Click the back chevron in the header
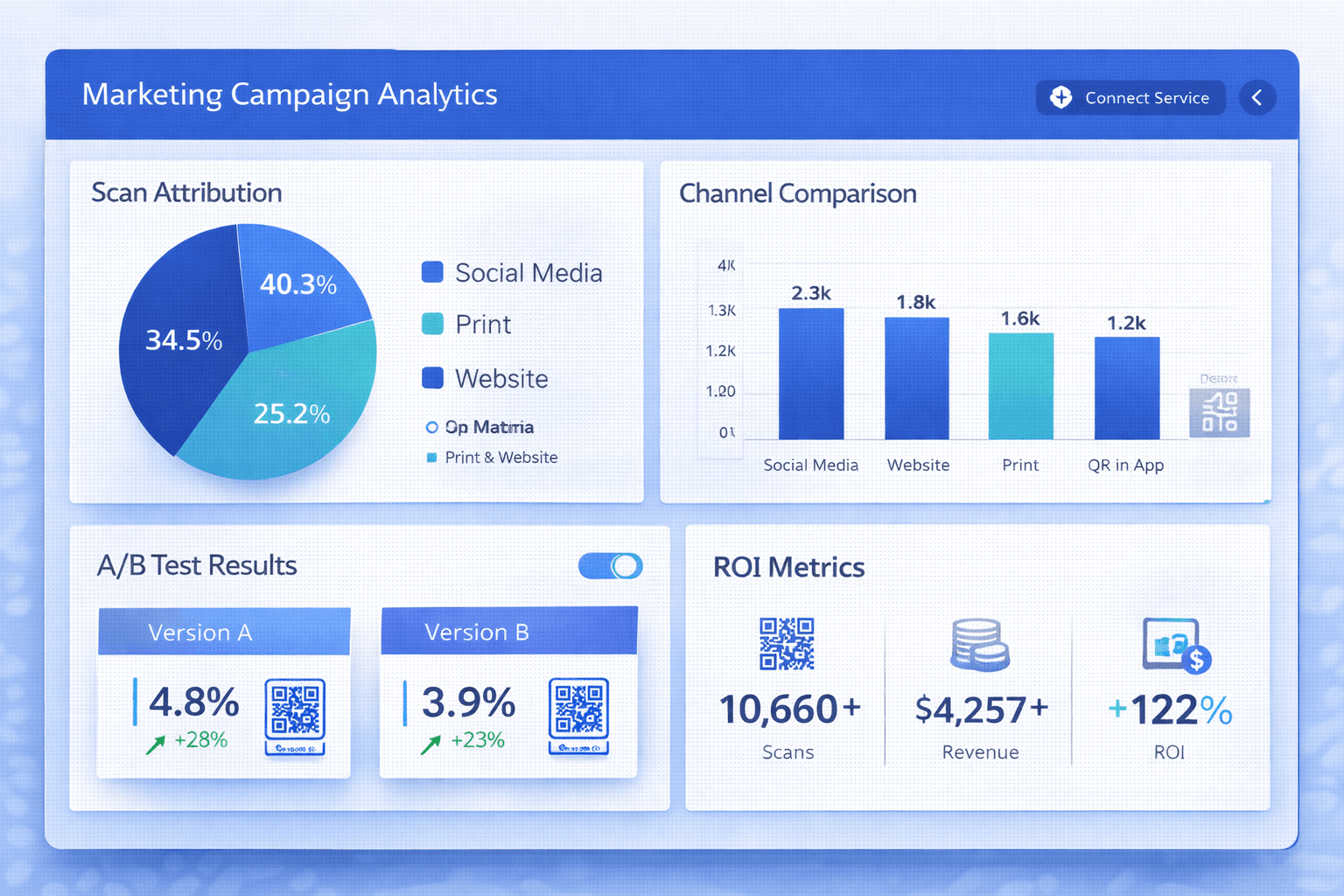 [1257, 98]
